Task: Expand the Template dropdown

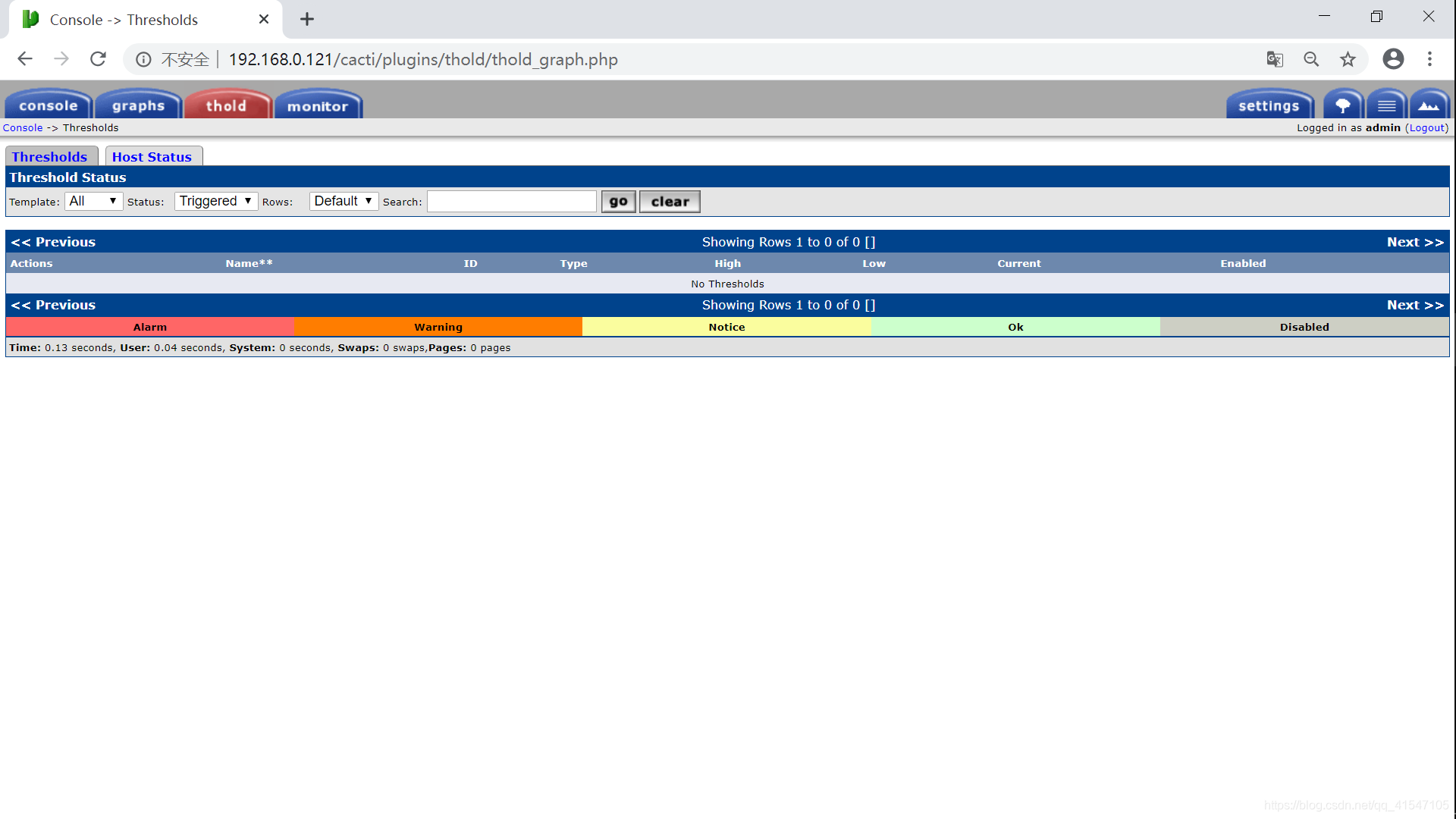Action: click(x=93, y=201)
